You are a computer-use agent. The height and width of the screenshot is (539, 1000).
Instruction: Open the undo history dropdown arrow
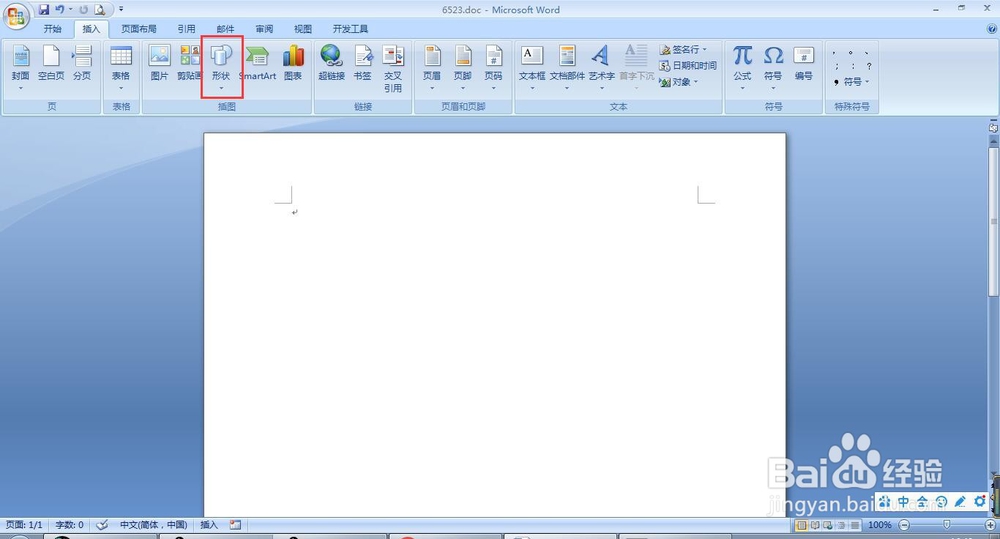pyautogui.click(x=70, y=10)
